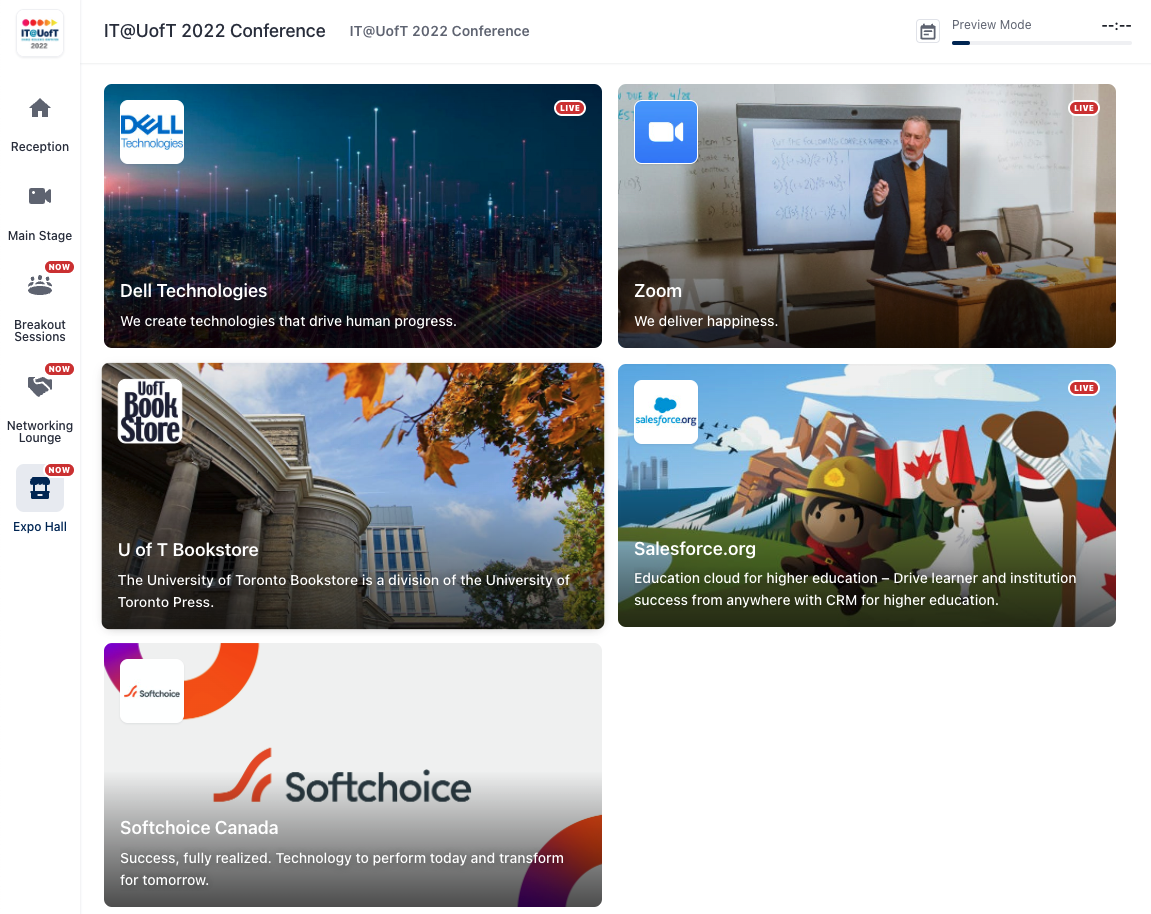
Task: Go to Main Stage camera icon
Action: pos(40,196)
